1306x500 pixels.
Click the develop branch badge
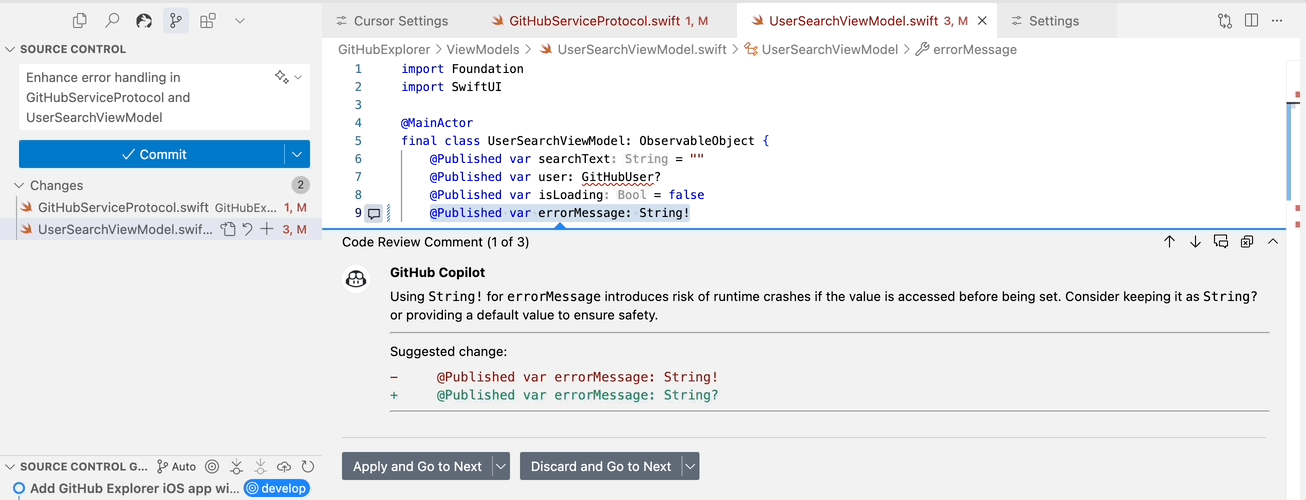(277, 488)
